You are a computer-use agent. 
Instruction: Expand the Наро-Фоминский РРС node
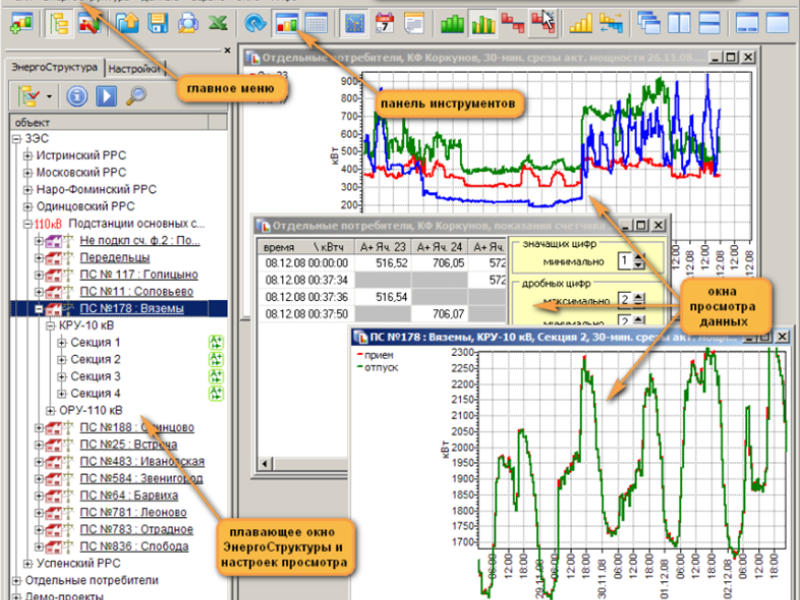(x=28, y=190)
